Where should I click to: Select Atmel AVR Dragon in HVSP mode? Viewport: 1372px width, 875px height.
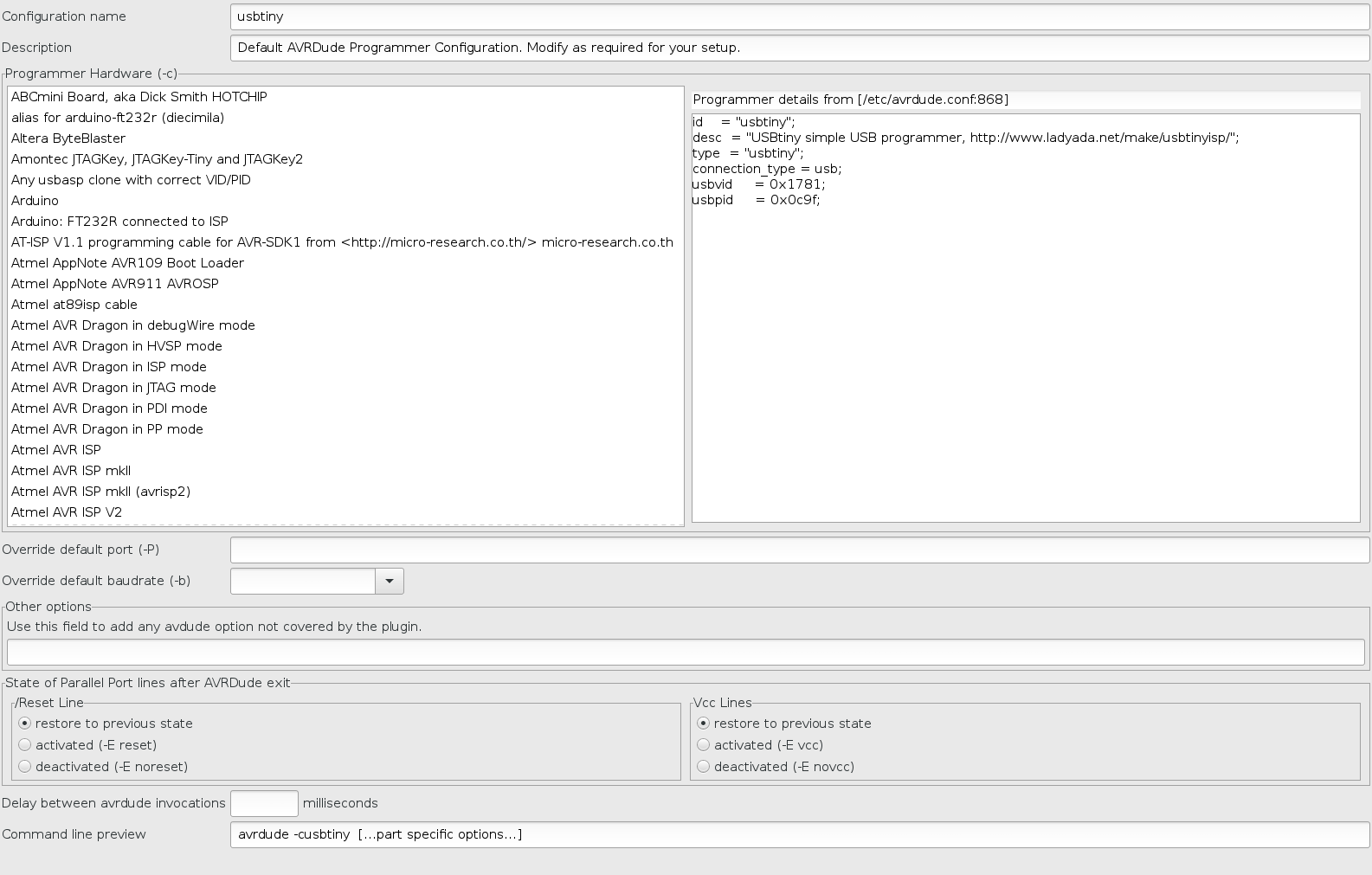tap(345, 346)
